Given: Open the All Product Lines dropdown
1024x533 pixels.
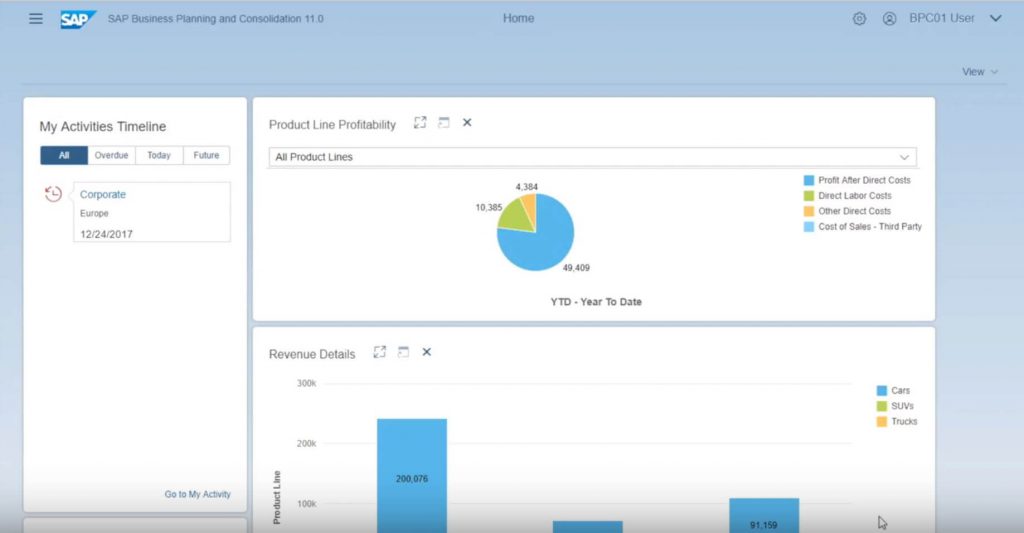Looking at the screenshot, I should 592,157.
